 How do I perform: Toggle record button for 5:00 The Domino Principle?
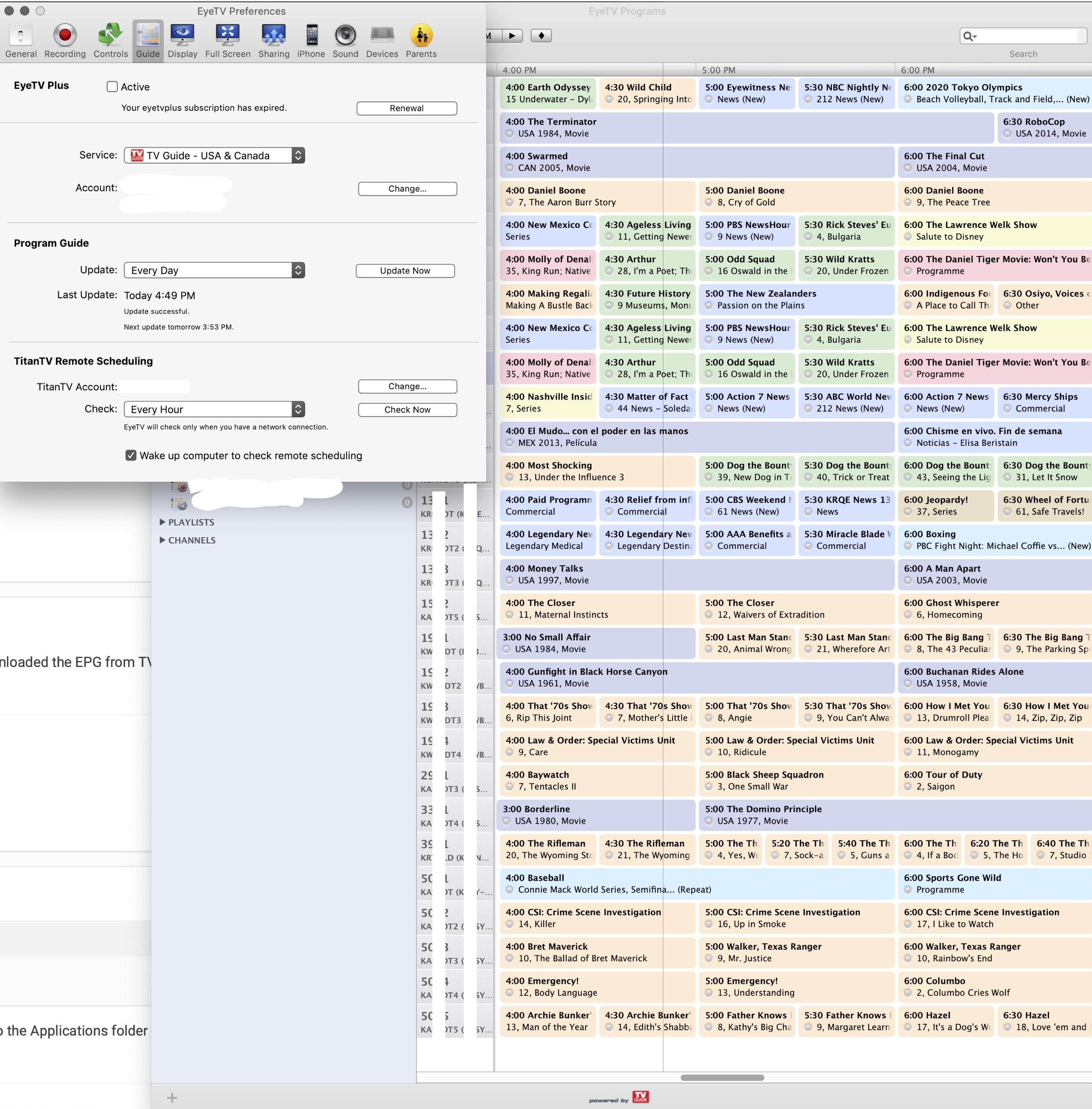click(x=709, y=821)
